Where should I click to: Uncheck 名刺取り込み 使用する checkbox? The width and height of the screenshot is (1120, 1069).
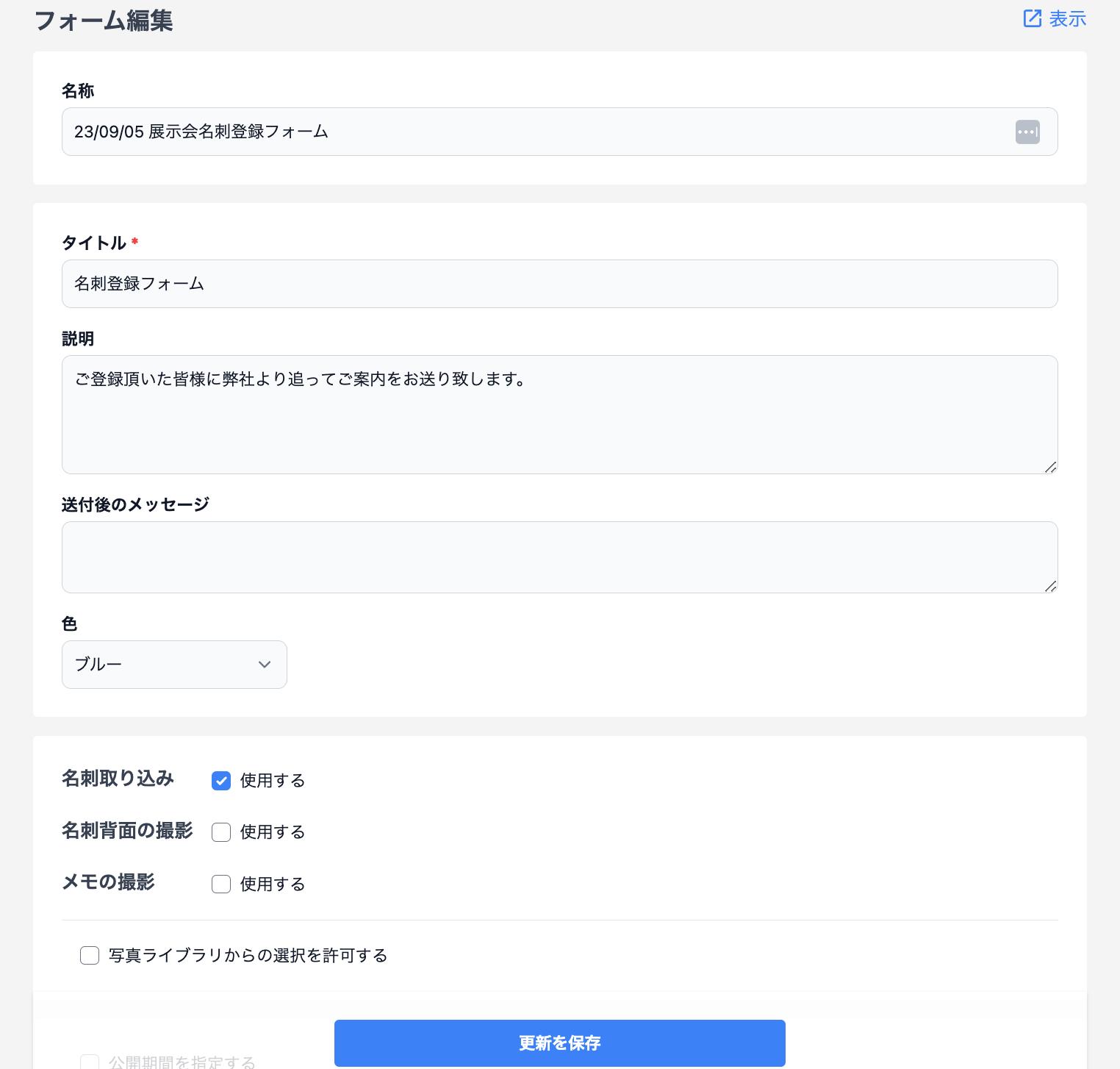(x=221, y=781)
